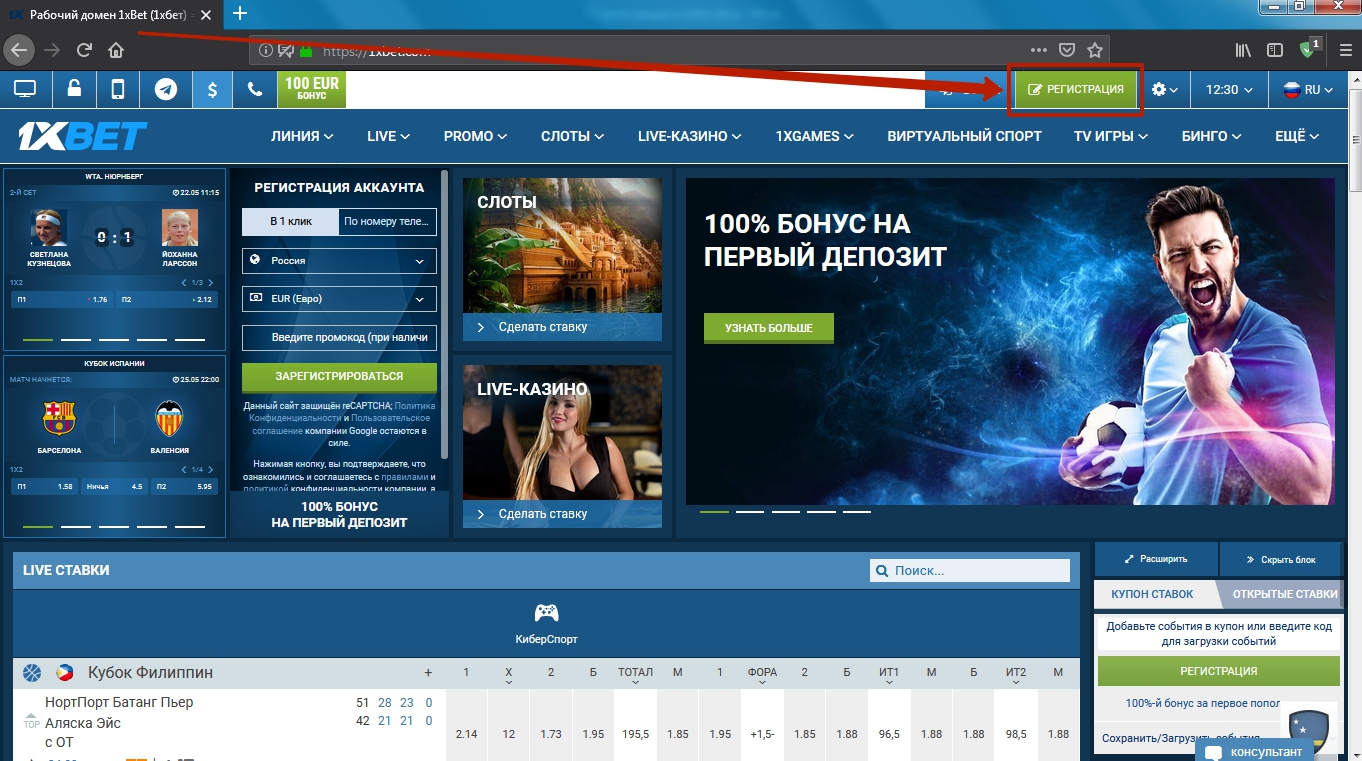Open the СЛОТЫ menu
The width and height of the screenshot is (1362, 761).
coord(572,136)
